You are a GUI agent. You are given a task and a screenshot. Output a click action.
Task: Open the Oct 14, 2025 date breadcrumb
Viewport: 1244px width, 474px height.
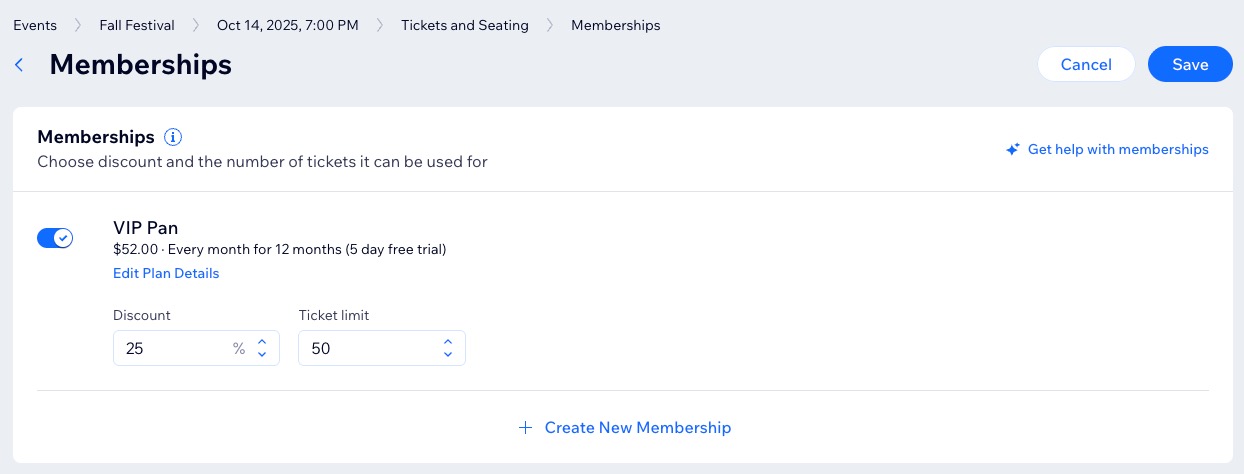[288, 25]
